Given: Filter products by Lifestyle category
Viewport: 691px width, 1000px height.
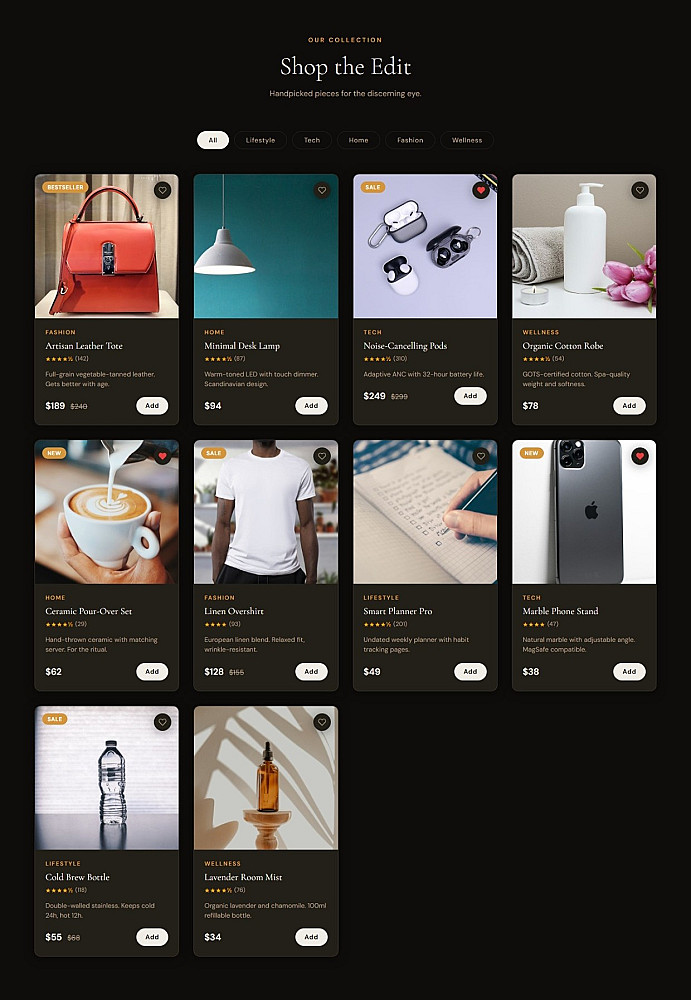Looking at the screenshot, I should (260, 140).
